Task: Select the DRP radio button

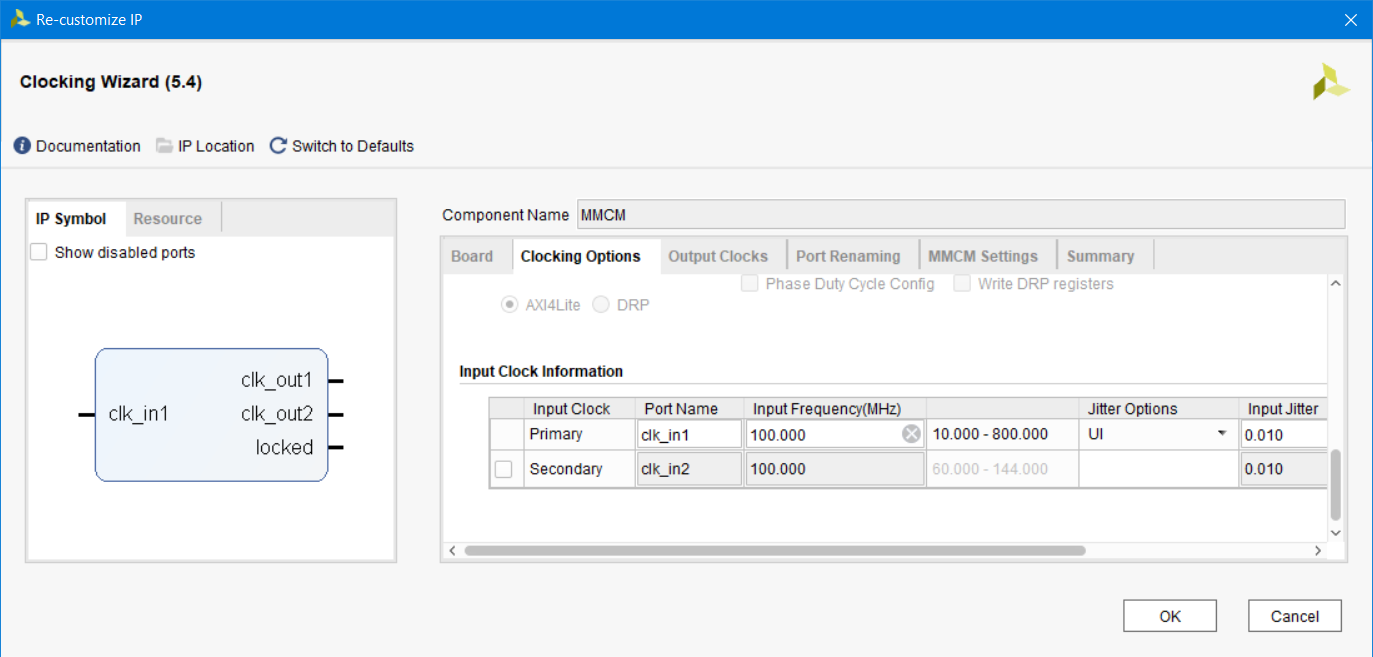Action: [x=601, y=305]
